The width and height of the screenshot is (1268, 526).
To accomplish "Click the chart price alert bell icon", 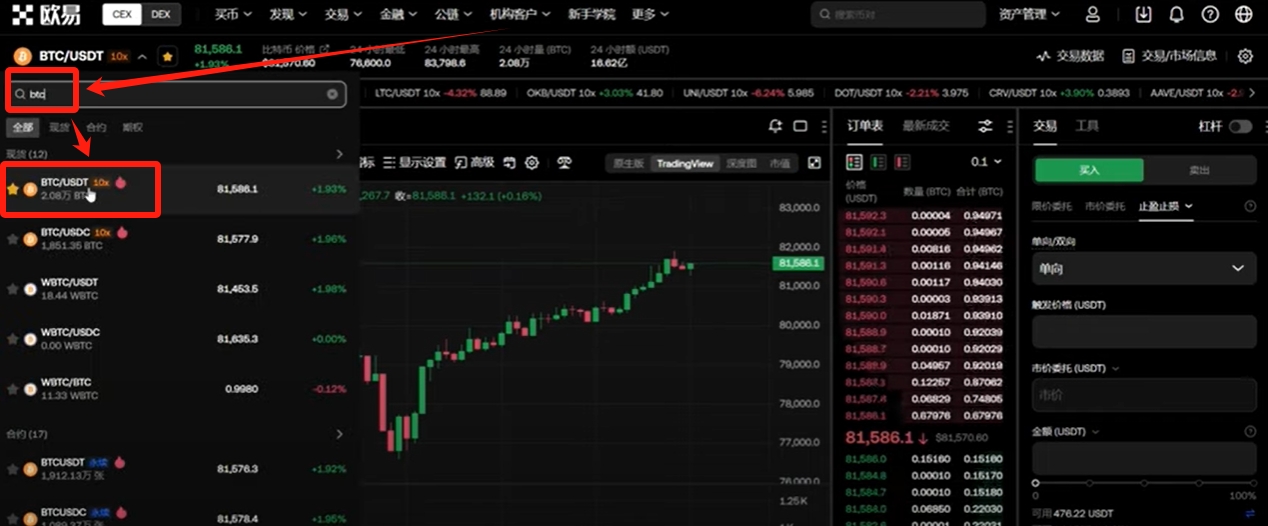I will tap(775, 126).
